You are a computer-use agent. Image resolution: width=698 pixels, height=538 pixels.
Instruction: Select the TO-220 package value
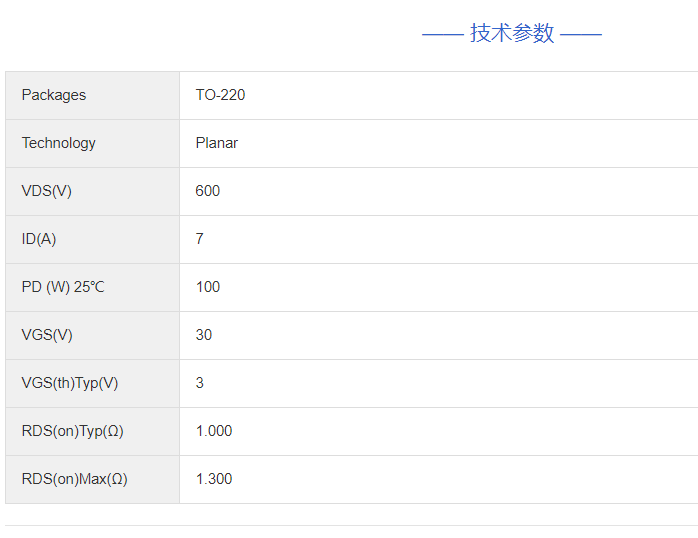point(220,95)
